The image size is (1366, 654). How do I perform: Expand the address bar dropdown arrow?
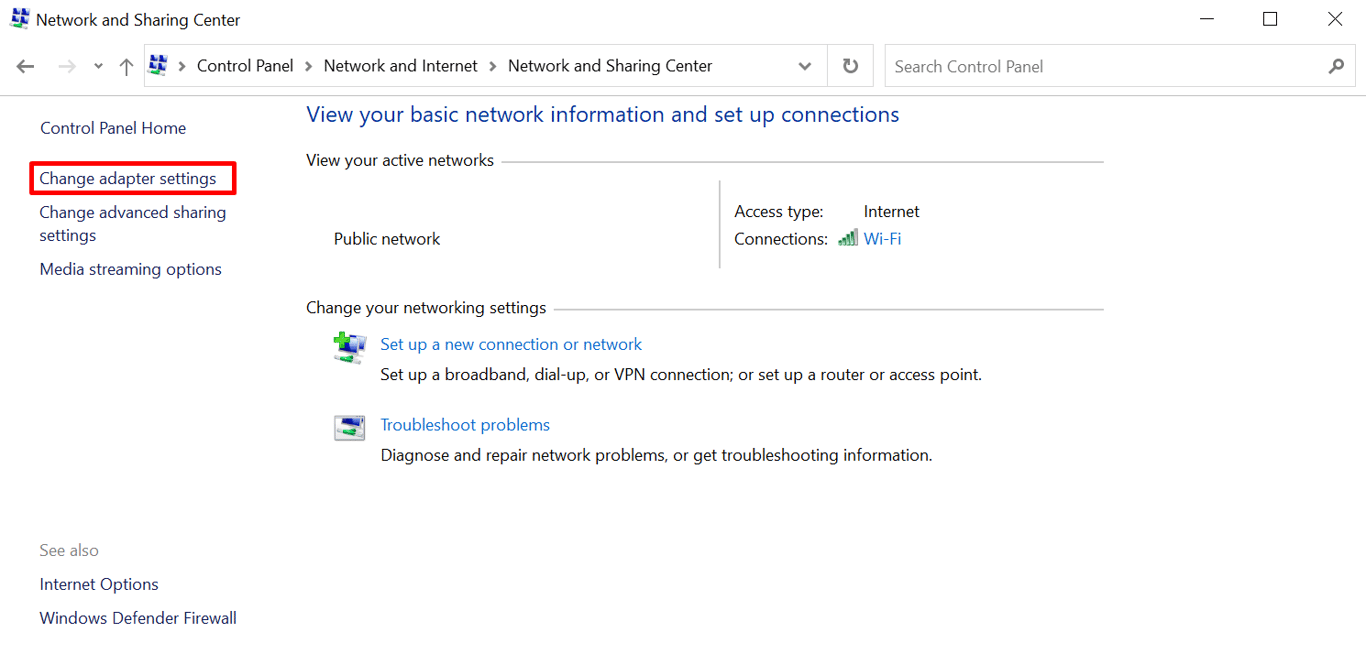pyautogui.click(x=805, y=65)
